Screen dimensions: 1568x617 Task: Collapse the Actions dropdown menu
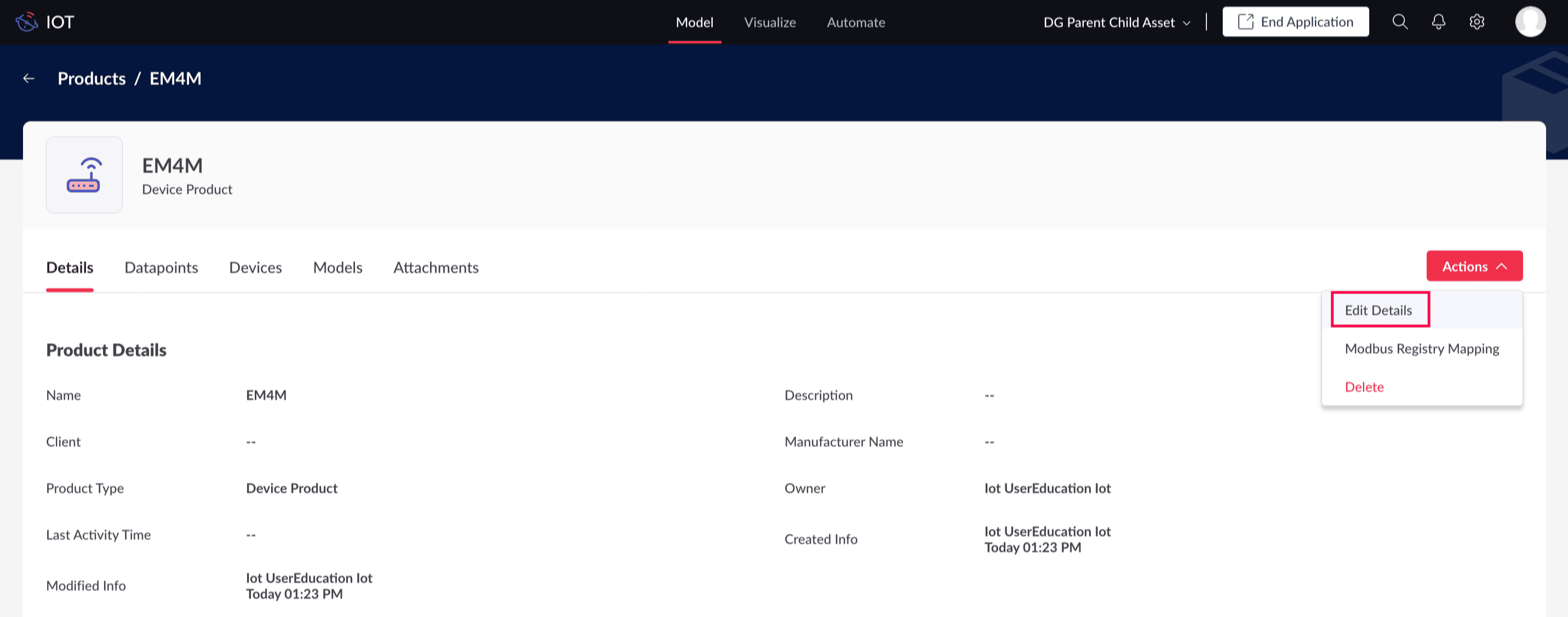pos(1474,266)
